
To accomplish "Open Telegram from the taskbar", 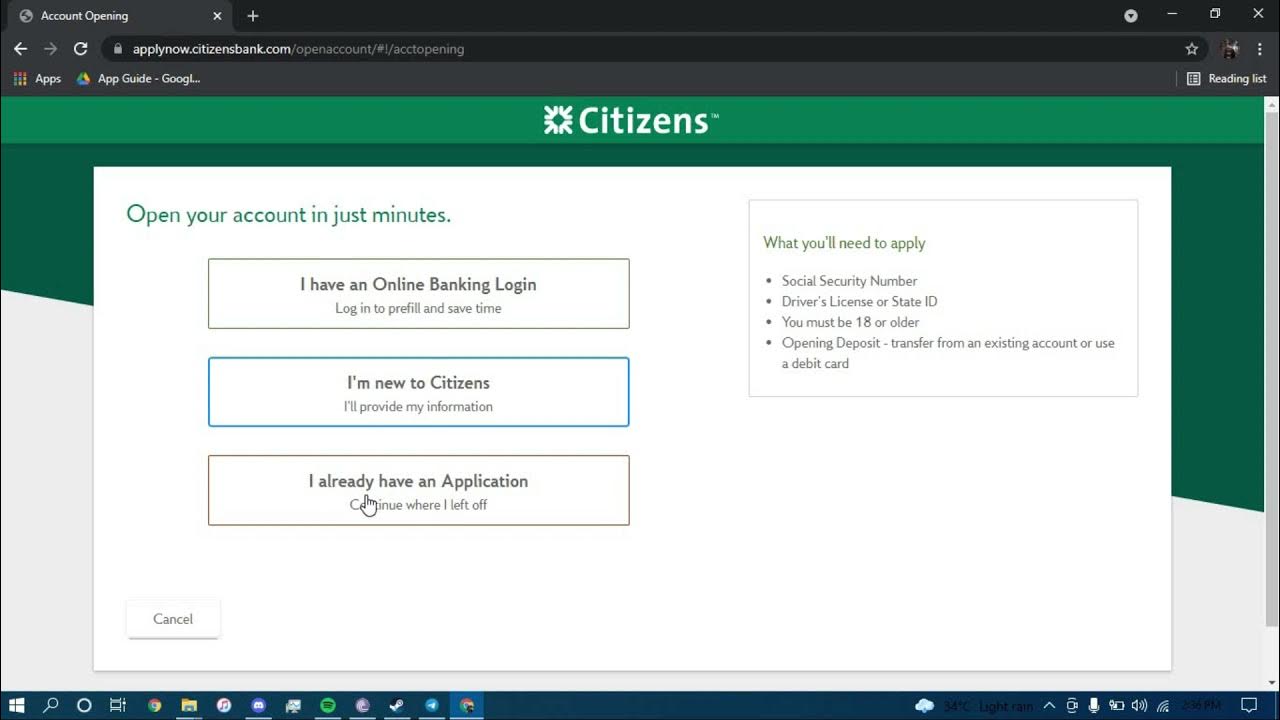I will pyautogui.click(x=431, y=705).
